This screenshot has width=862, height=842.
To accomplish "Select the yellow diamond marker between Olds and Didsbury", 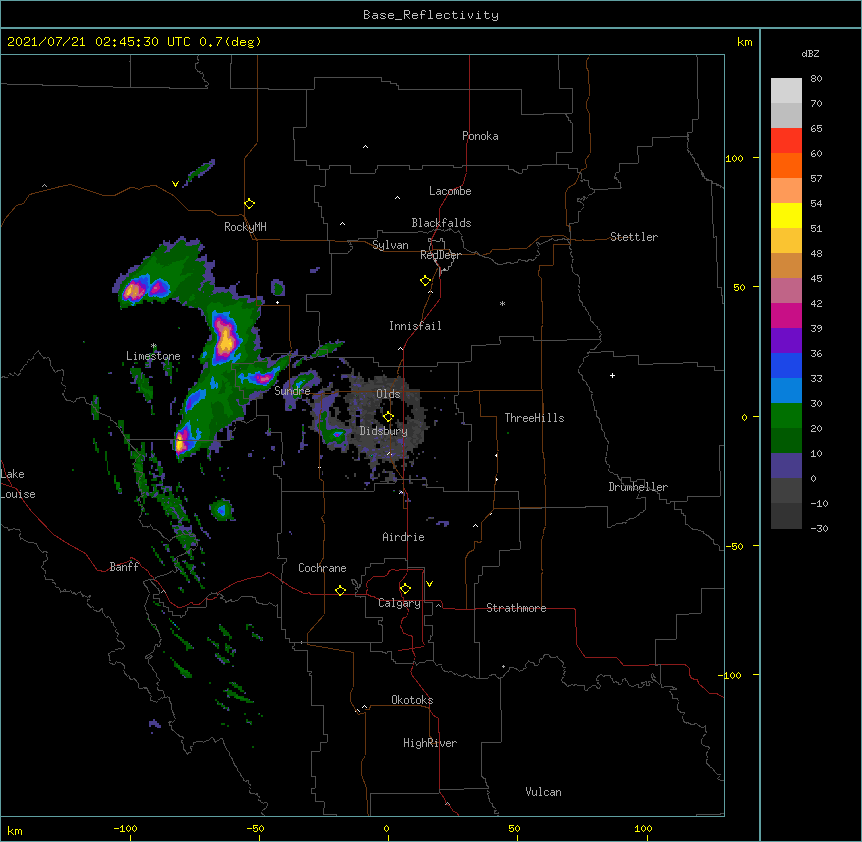I will point(388,417).
